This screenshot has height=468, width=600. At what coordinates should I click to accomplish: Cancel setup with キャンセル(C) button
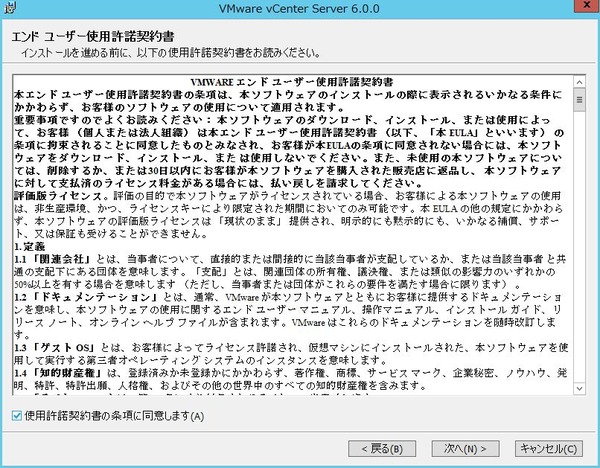[549, 448]
